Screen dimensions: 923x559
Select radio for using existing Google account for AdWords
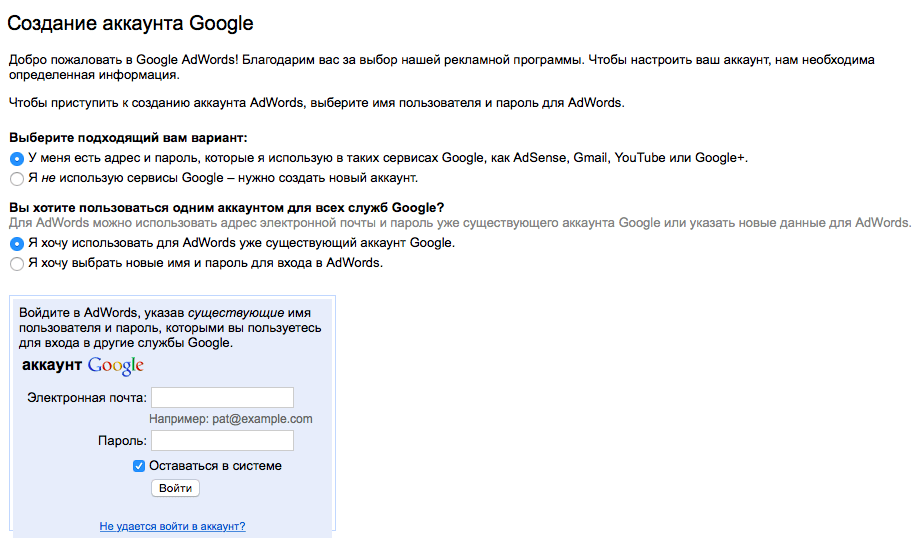pyautogui.click(x=17, y=244)
